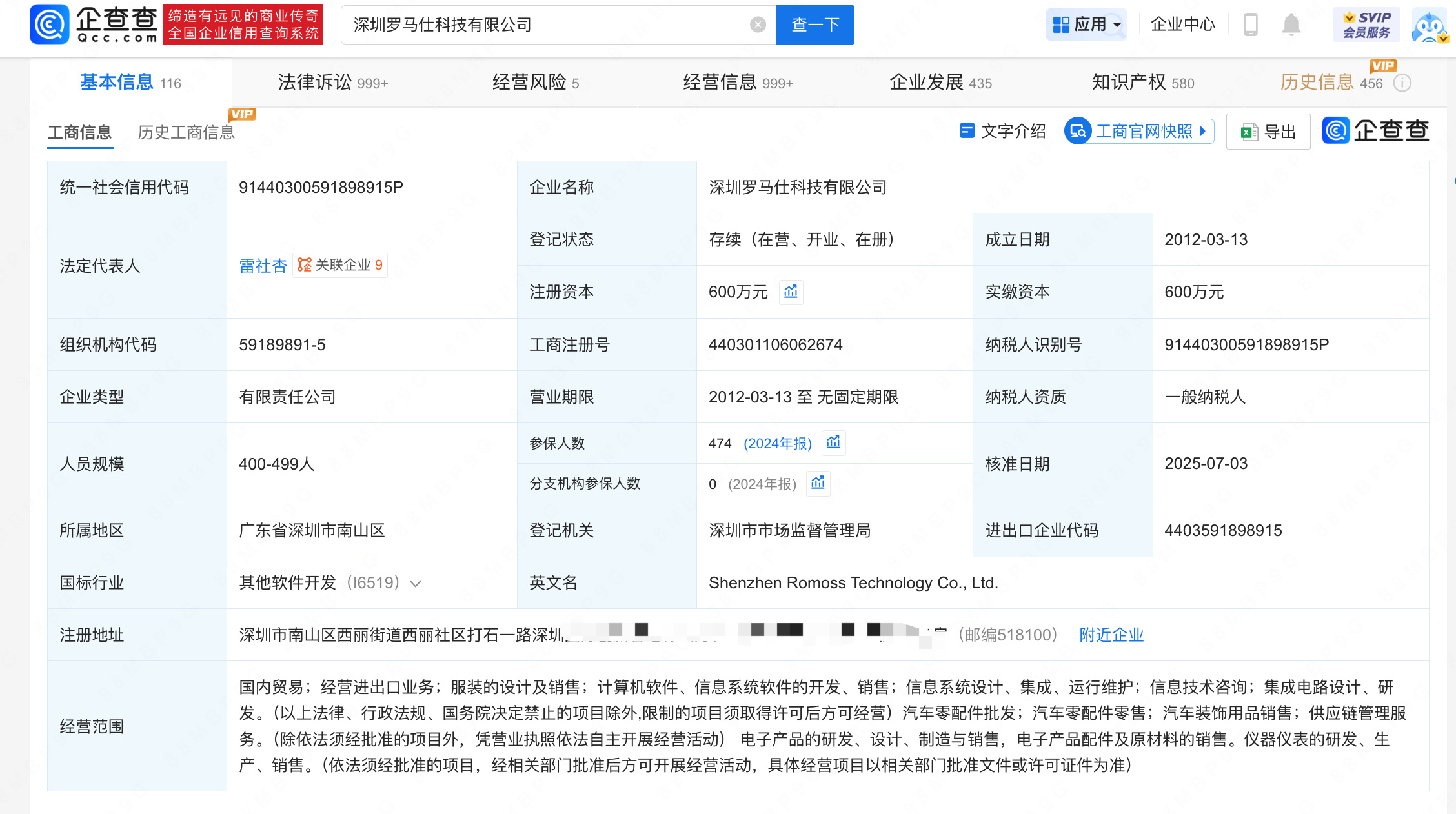Switch to the 历史信息 VIP tab
Image resolution: width=1456 pixels, height=814 pixels.
click(1331, 83)
